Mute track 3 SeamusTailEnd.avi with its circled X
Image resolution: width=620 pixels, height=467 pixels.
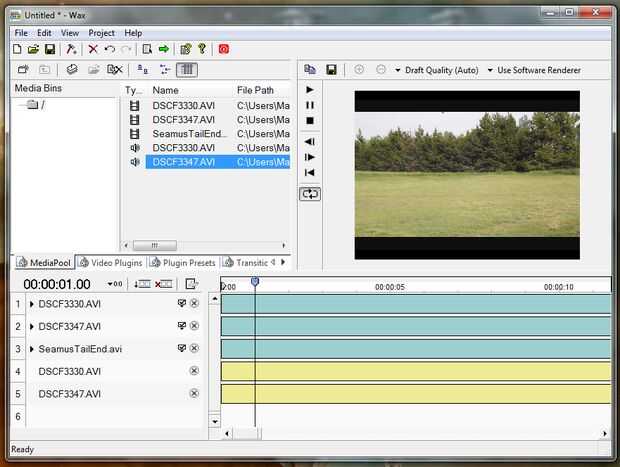[x=194, y=348]
